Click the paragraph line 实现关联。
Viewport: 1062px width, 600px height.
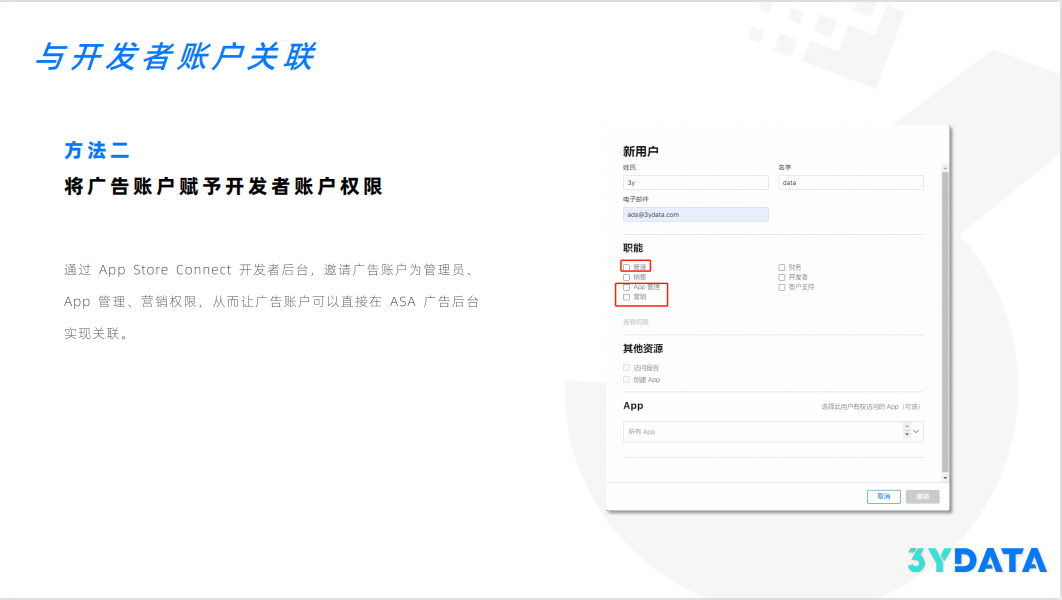click(x=97, y=333)
